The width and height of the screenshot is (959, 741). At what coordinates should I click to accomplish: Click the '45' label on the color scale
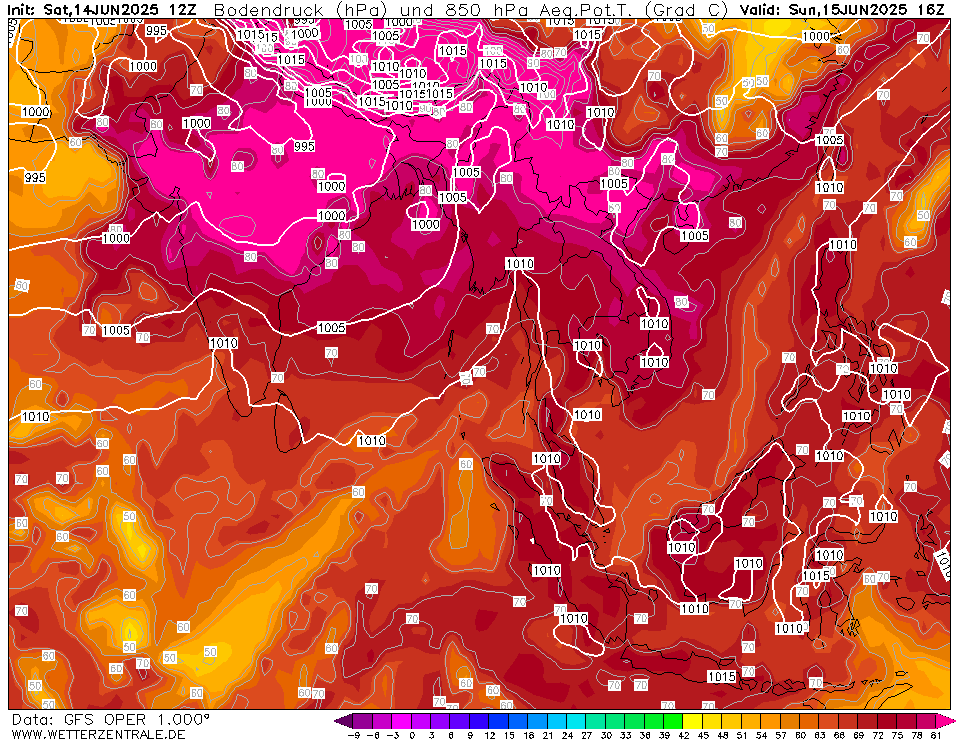[x=703, y=735]
